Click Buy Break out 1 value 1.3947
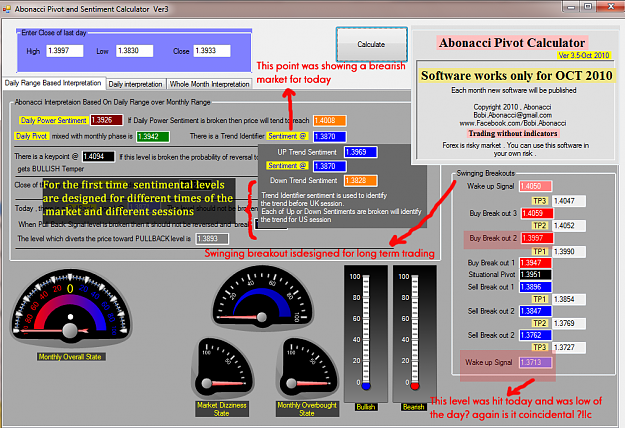Viewport: 625px width, 428px height. [535, 263]
